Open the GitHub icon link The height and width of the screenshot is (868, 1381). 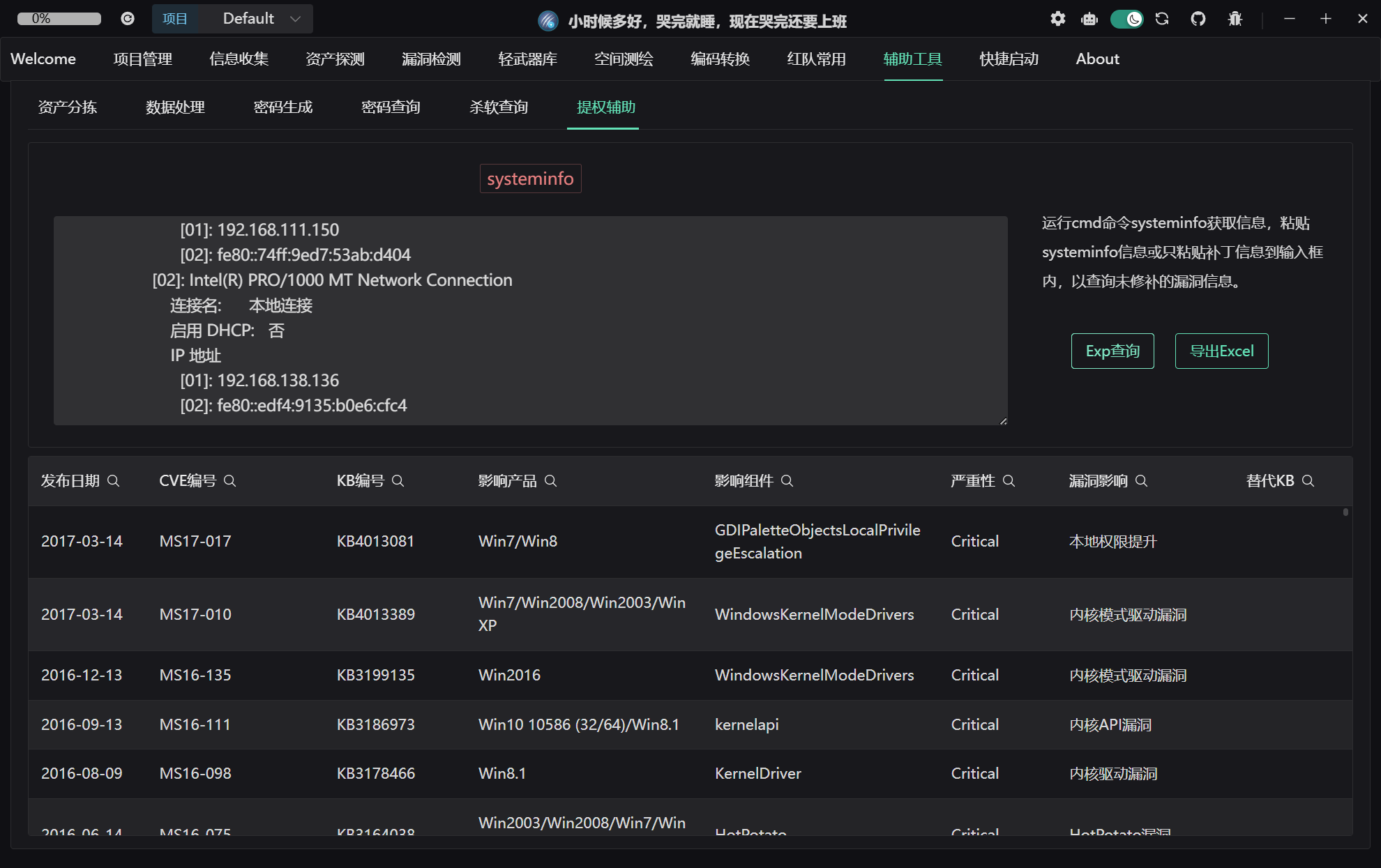tap(1198, 19)
